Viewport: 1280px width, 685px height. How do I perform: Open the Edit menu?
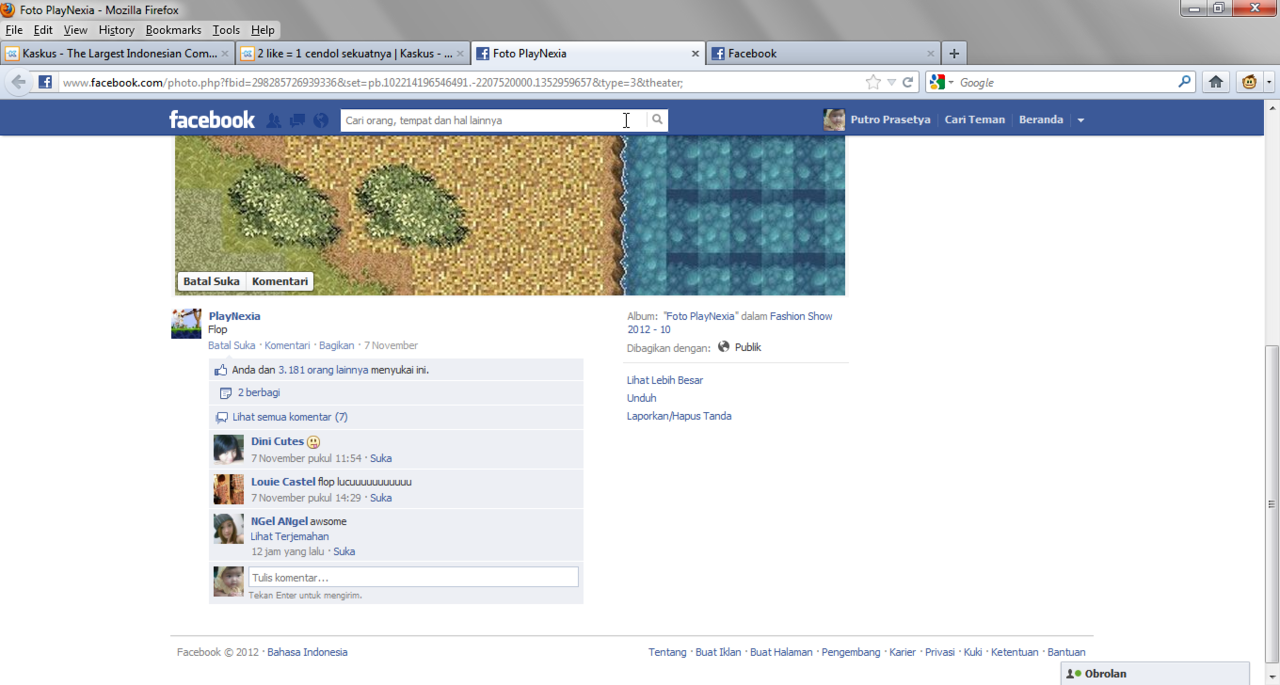pyautogui.click(x=43, y=30)
